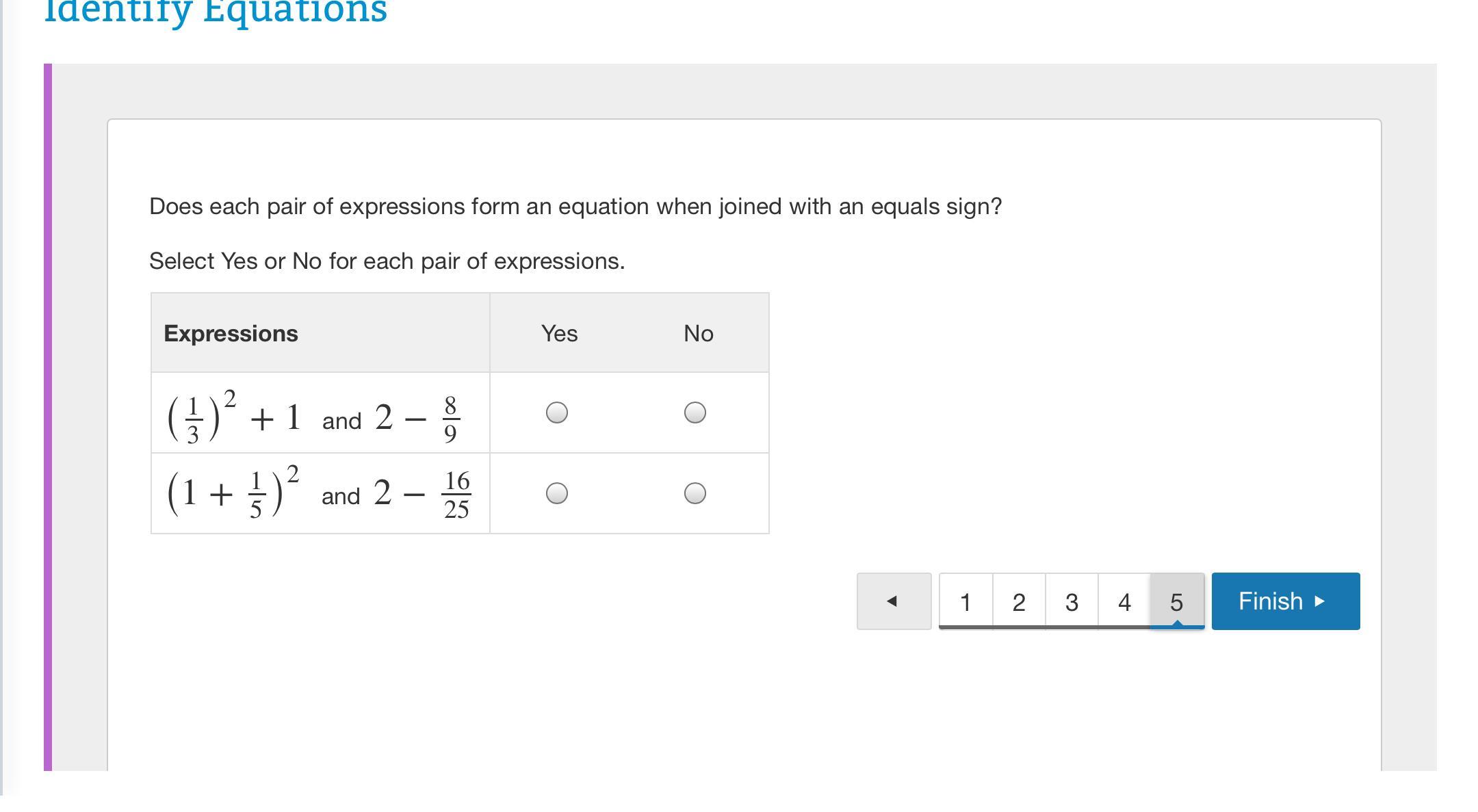The width and height of the screenshot is (1478, 812).
Task: Open question page 2
Action: tap(1019, 601)
